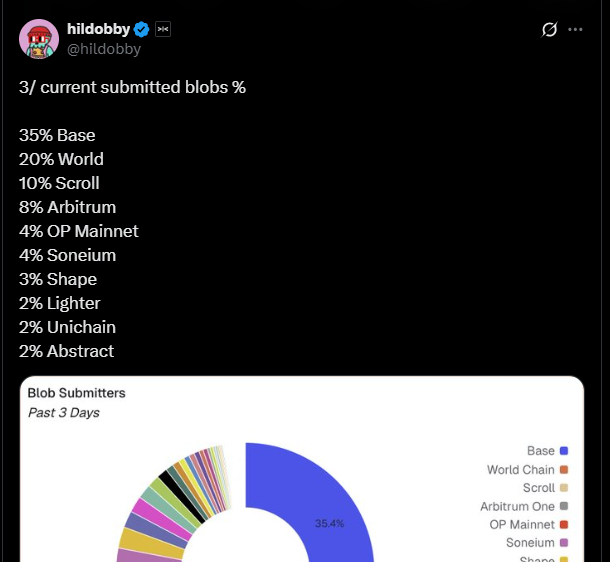Screen dimensions: 610x562
Task: Toggle Scroll legend swatch
Action: pos(564,488)
